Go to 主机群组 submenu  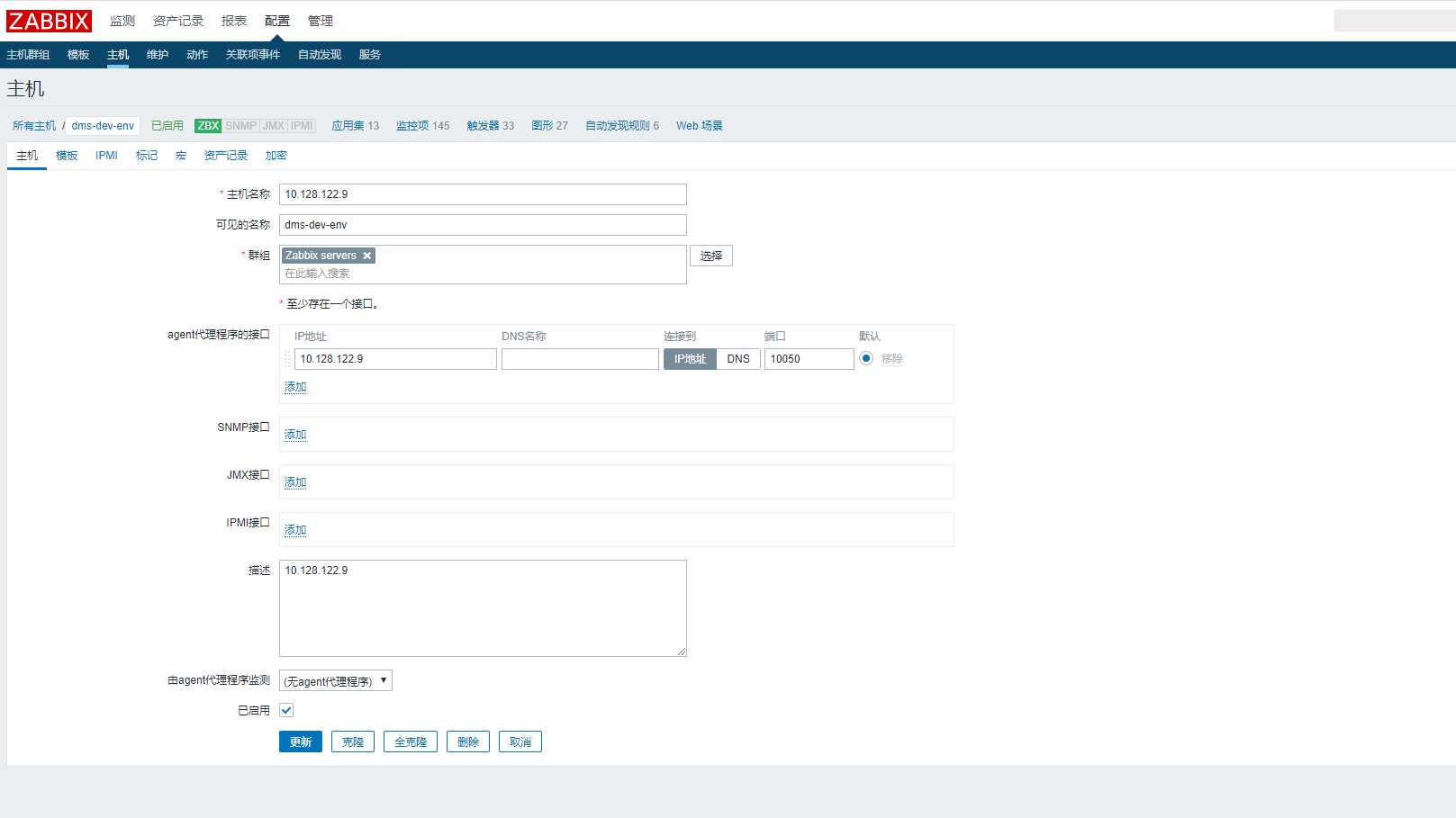[28, 55]
